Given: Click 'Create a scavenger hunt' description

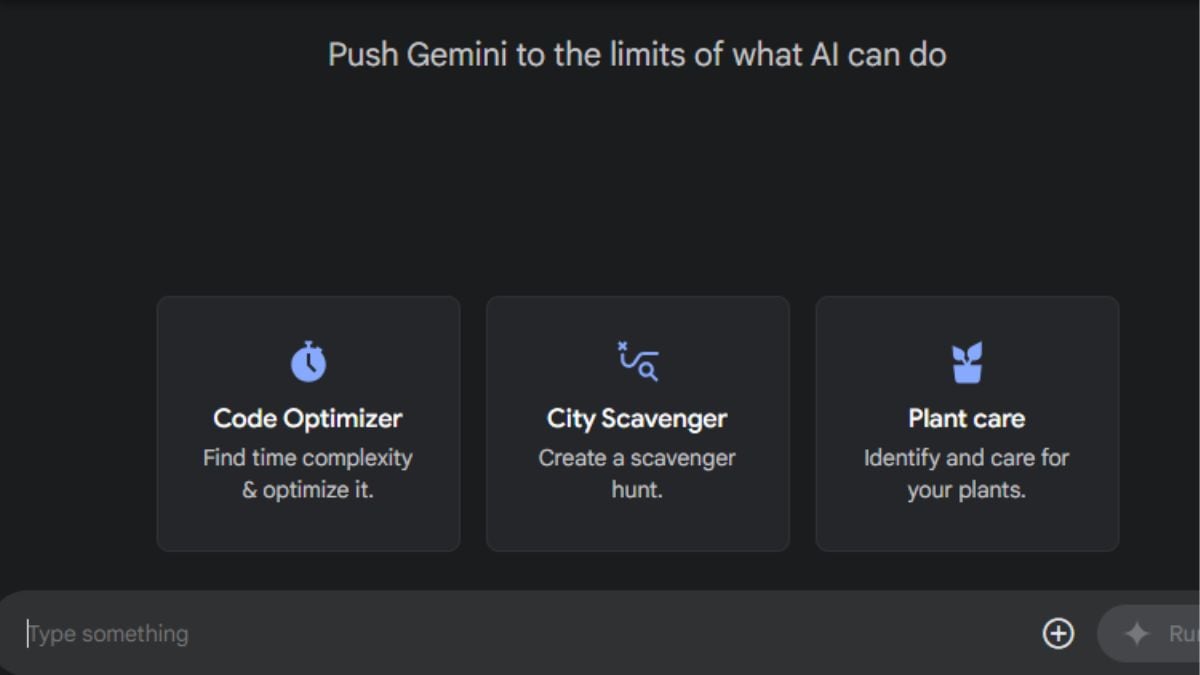Looking at the screenshot, I should coord(637,473).
